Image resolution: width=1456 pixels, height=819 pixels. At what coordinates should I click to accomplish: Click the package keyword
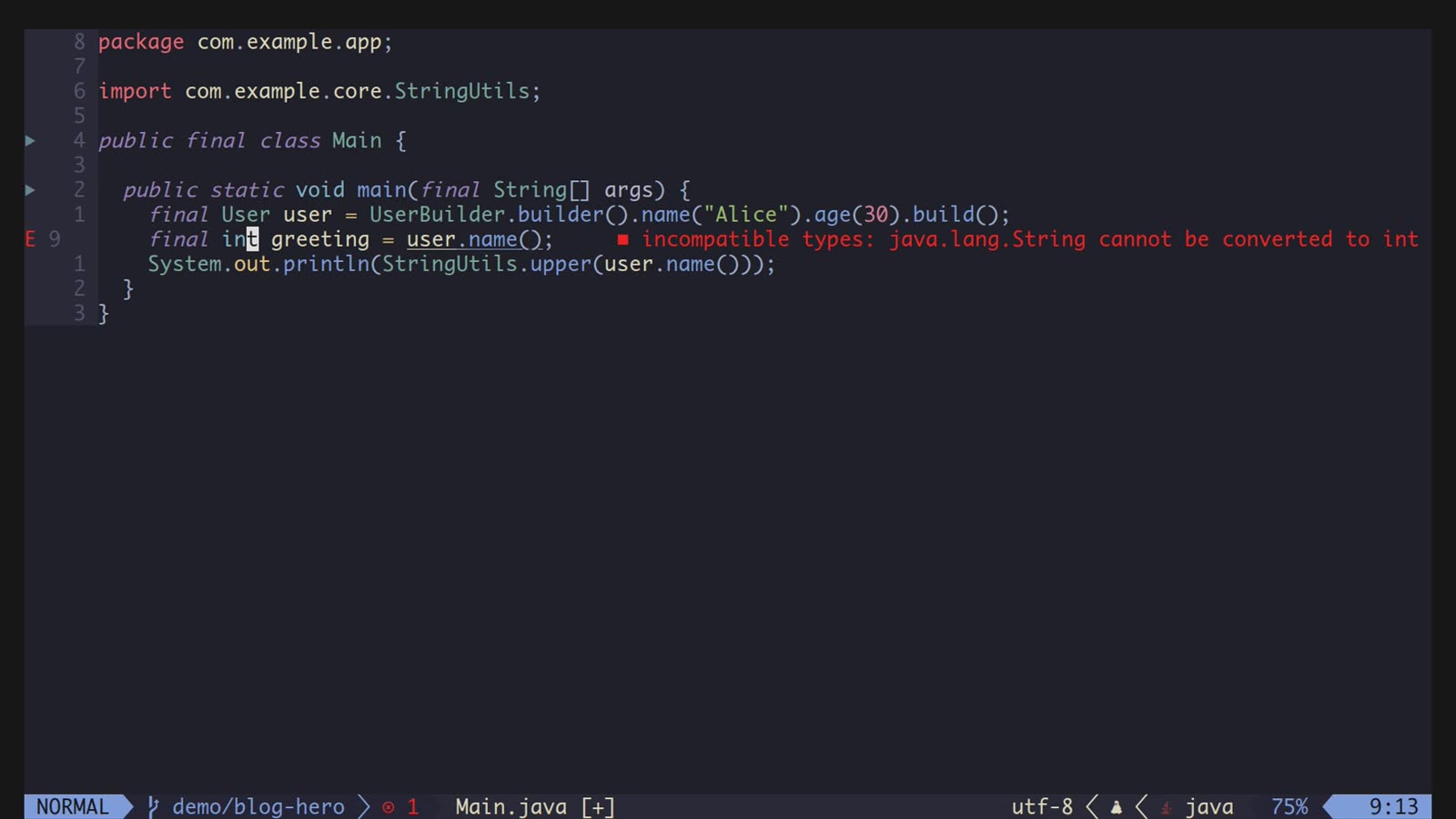141,42
